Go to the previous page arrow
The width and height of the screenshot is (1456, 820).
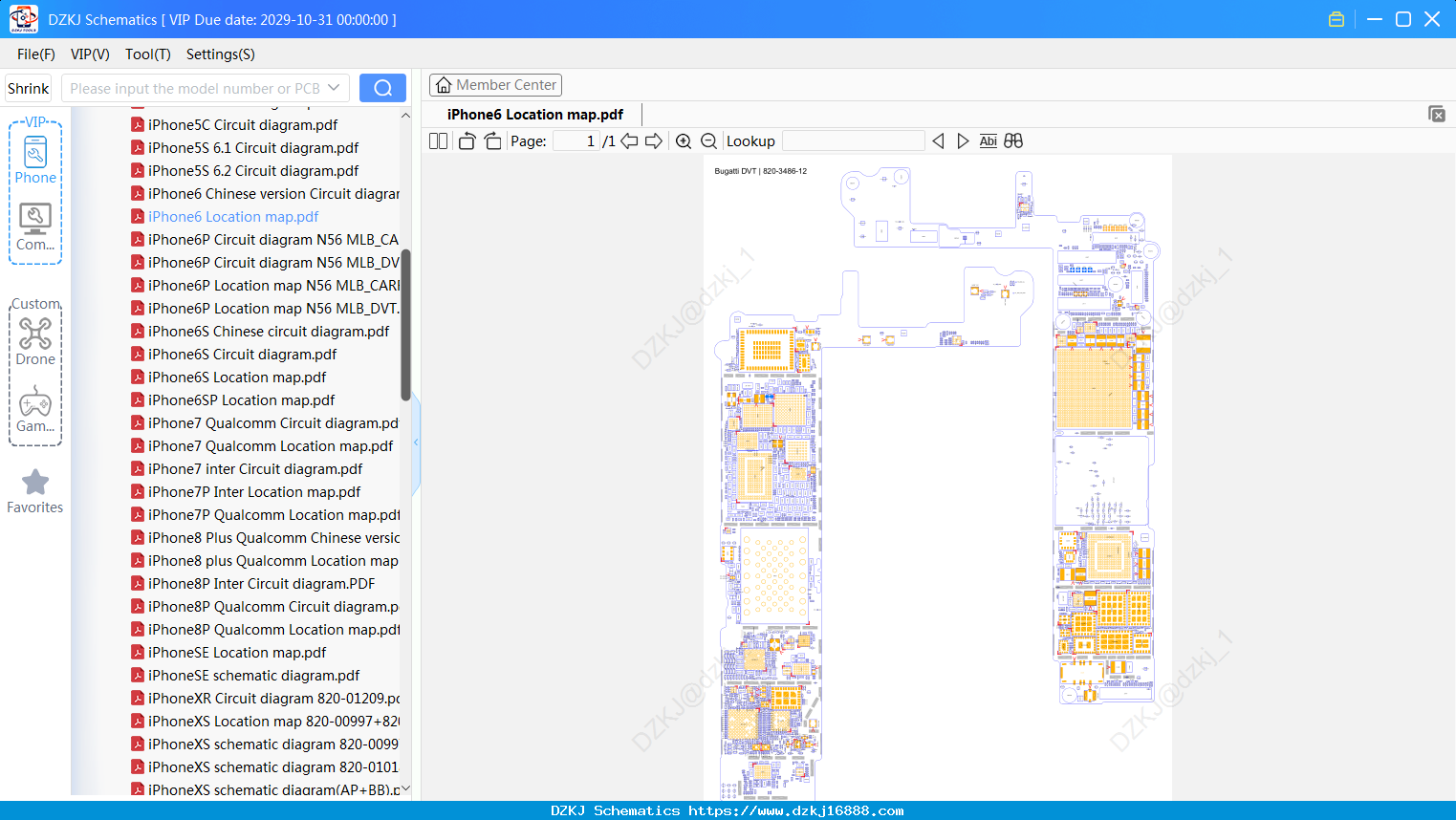pyautogui.click(x=629, y=141)
